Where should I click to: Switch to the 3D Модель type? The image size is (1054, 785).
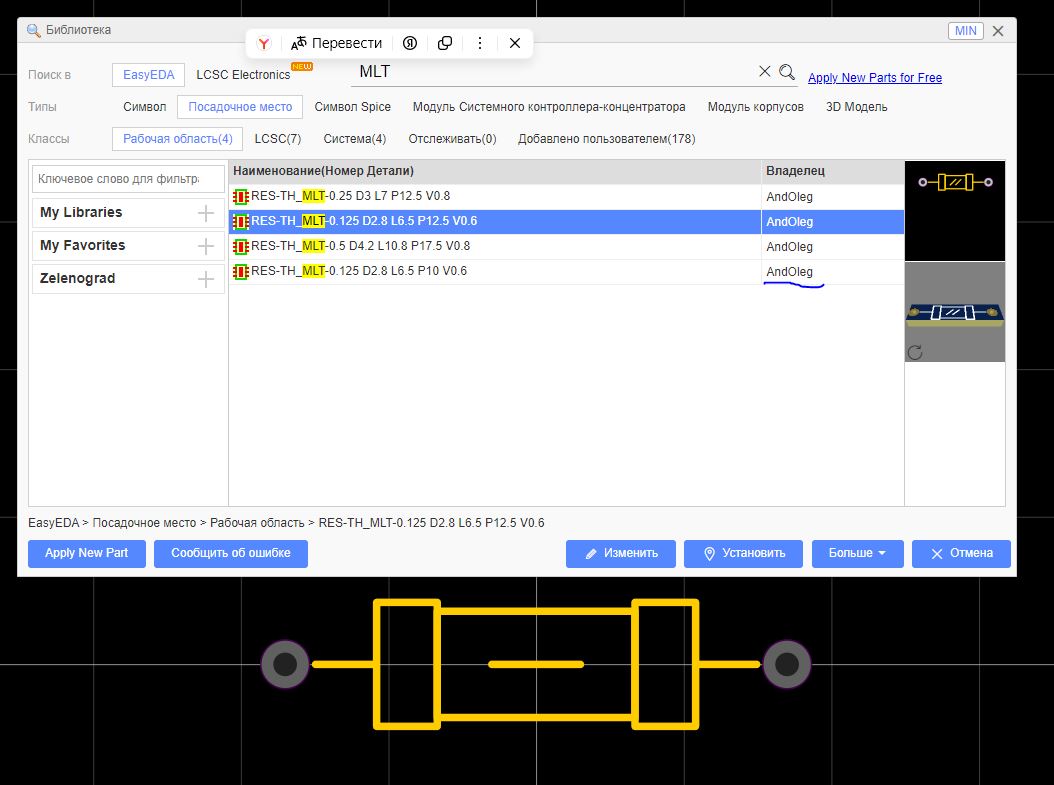[x=856, y=107]
